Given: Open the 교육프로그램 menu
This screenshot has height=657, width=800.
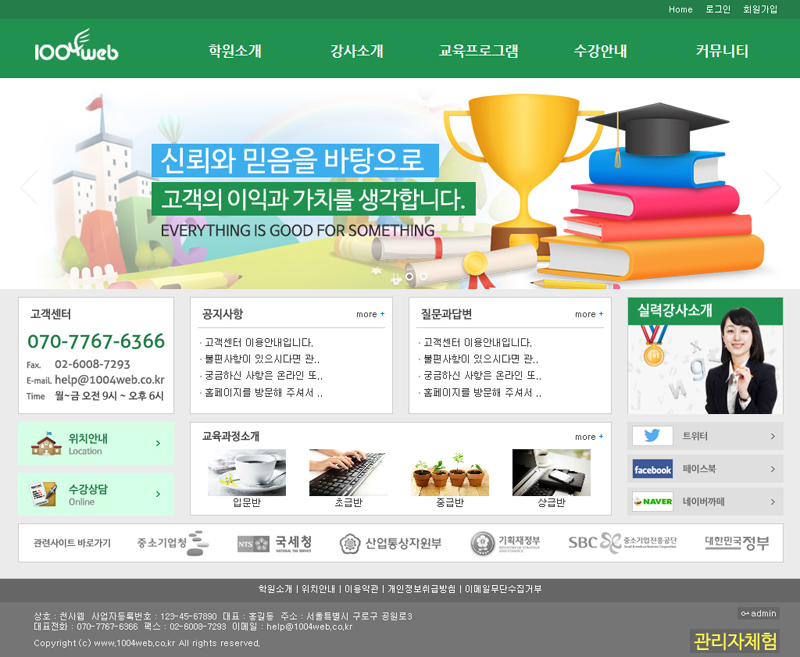Looking at the screenshot, I should (x=479, y=51).
